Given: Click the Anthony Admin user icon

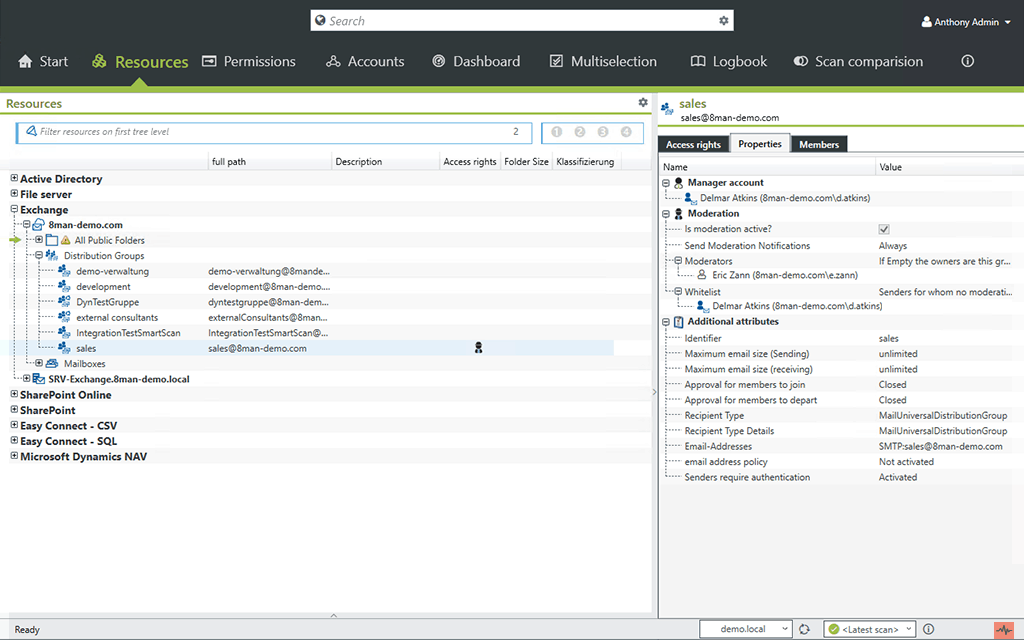Looking at the screenshot, I should pos(926,22).
